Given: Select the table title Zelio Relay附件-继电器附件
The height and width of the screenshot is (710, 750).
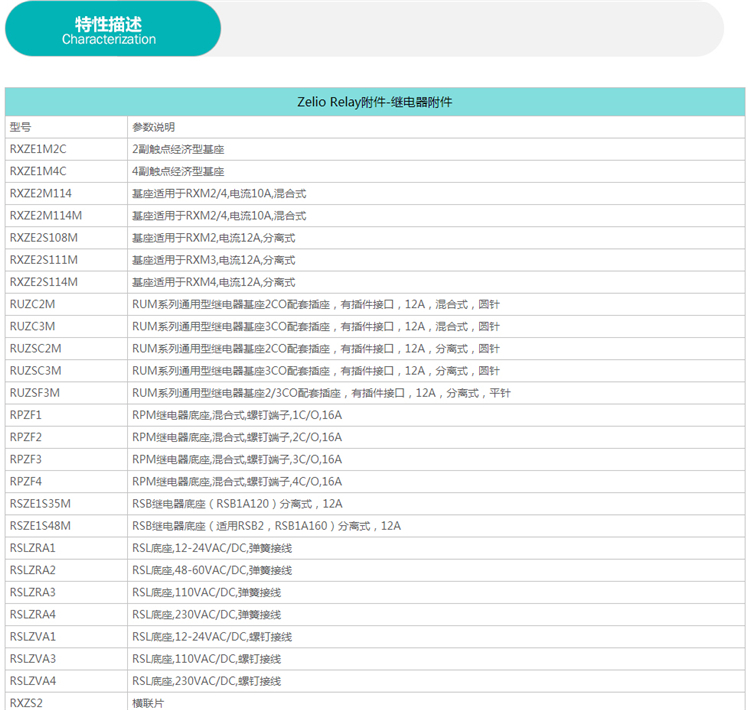Looking at the screenshot, I should [x=375, y=102].
